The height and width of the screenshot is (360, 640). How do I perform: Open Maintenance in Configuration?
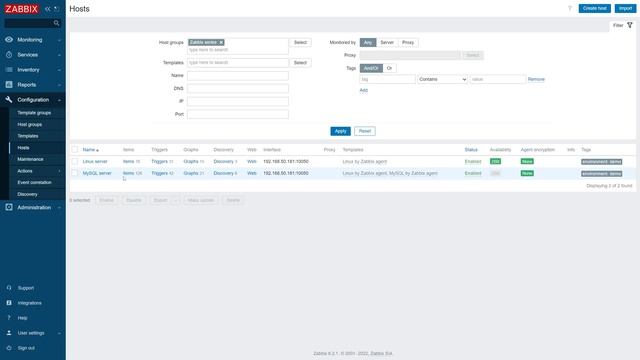click(x=30, y=159)
